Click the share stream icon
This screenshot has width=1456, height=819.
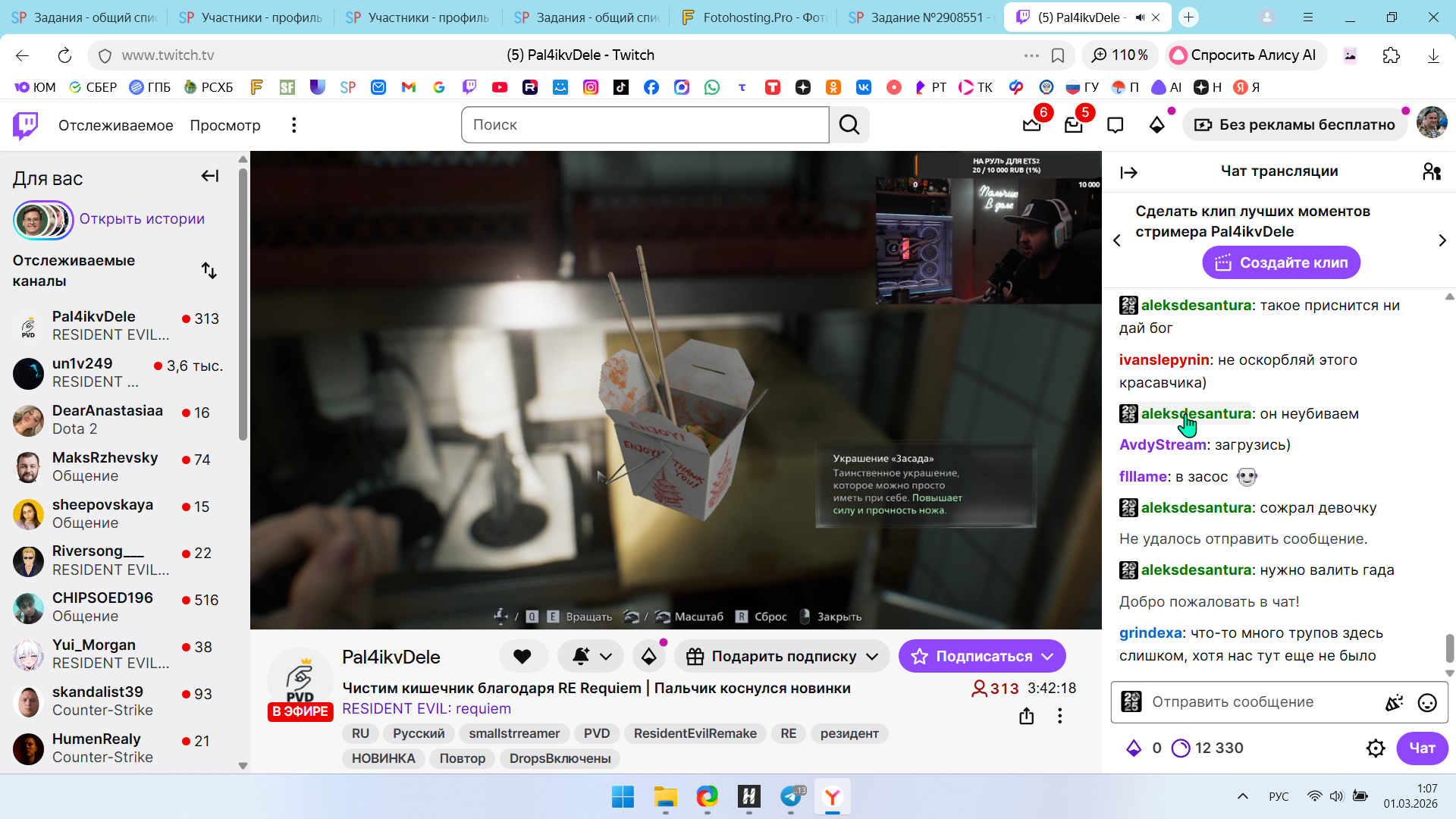pos(1026,716)
